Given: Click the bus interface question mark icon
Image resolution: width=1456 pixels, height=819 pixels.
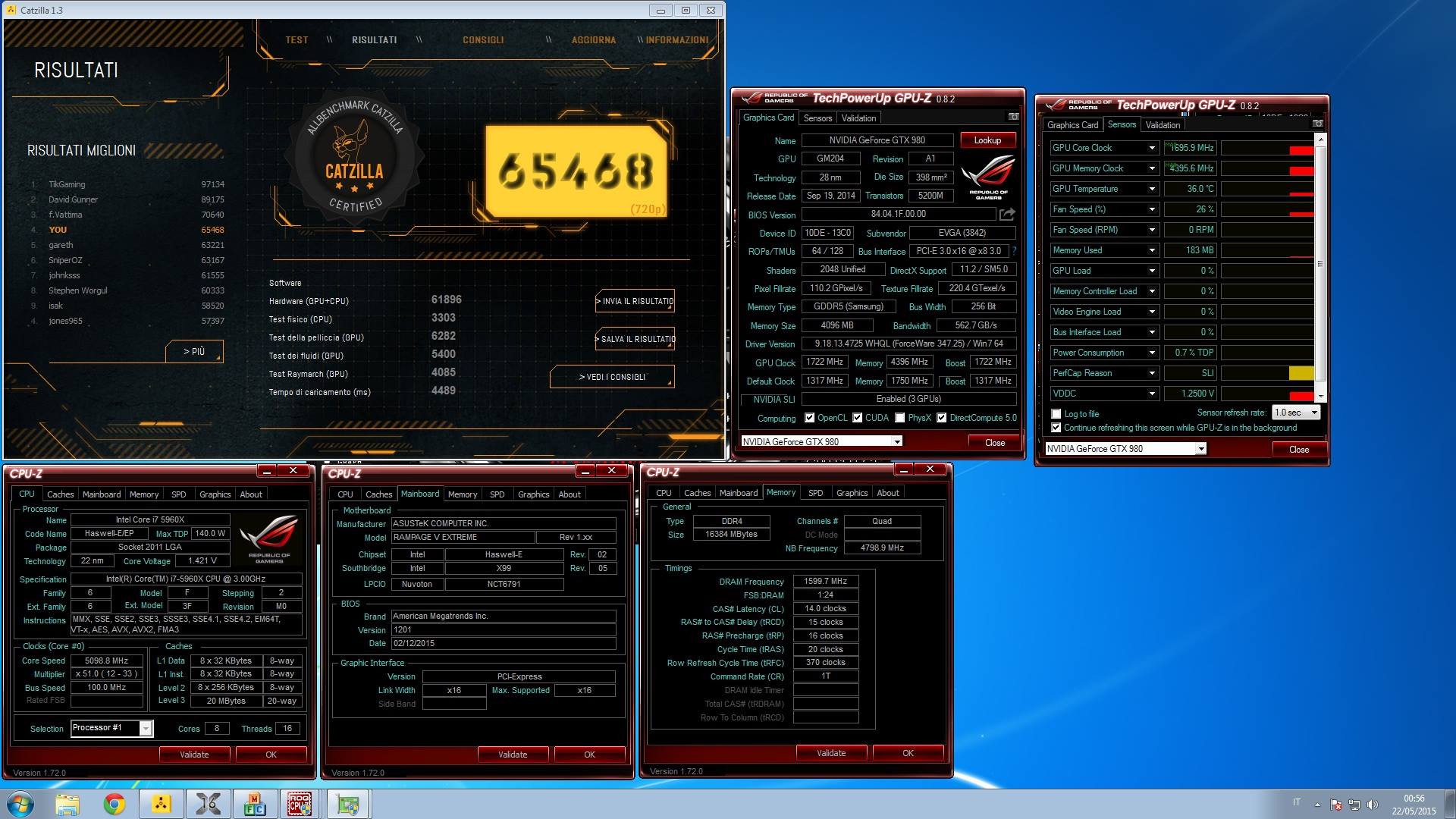Looking at the screenshot, I should [1014, 251].
